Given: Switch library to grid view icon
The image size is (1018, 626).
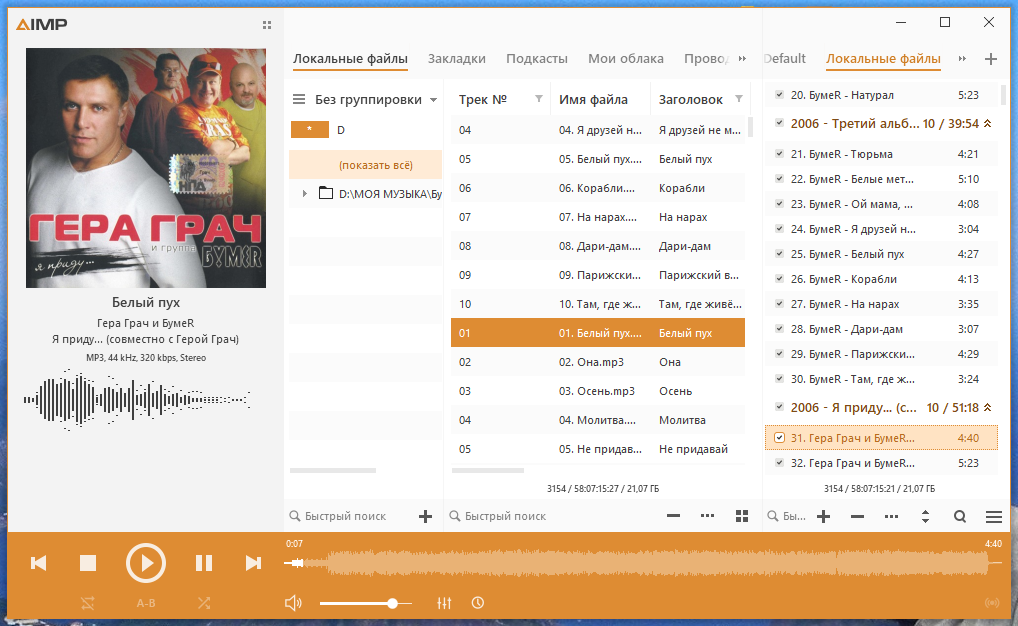Looking at the screenshot, I should point(741,516).
